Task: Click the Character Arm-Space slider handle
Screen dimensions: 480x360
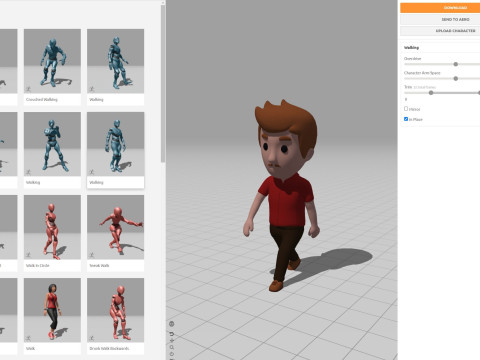Action: [456, 78]
